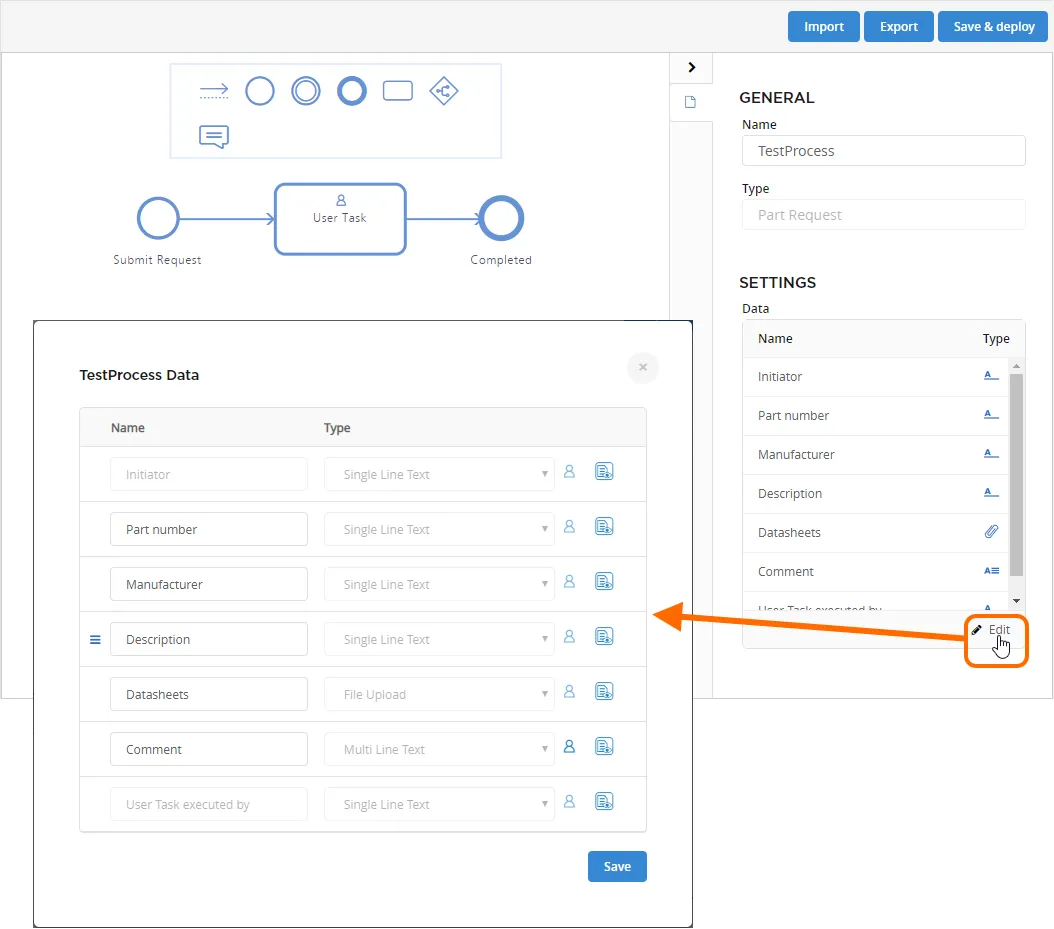Click form icon in Comment row

[604, 747]
